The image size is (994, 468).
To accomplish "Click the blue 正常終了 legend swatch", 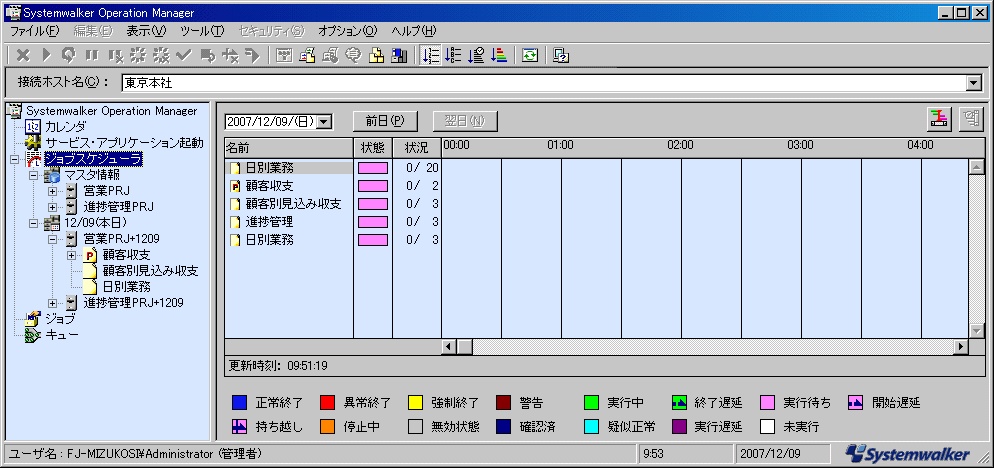I will (239, 402).
